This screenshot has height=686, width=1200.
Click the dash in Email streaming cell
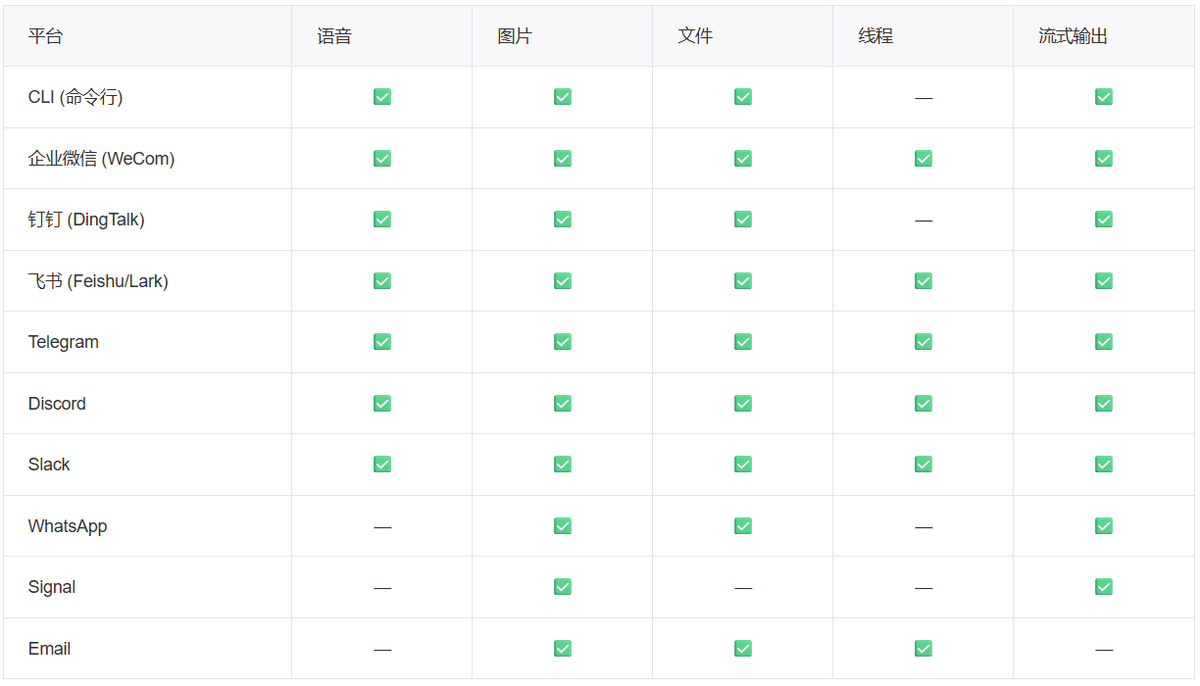coord(1103,649)
